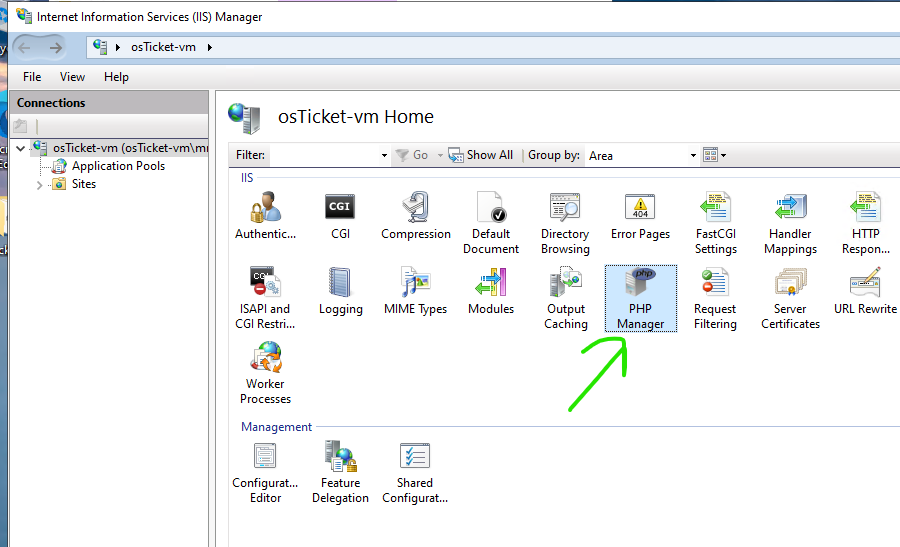Open Configuration Editor in Management
This screenshot has height=547, width=900.
pos(265,473)
